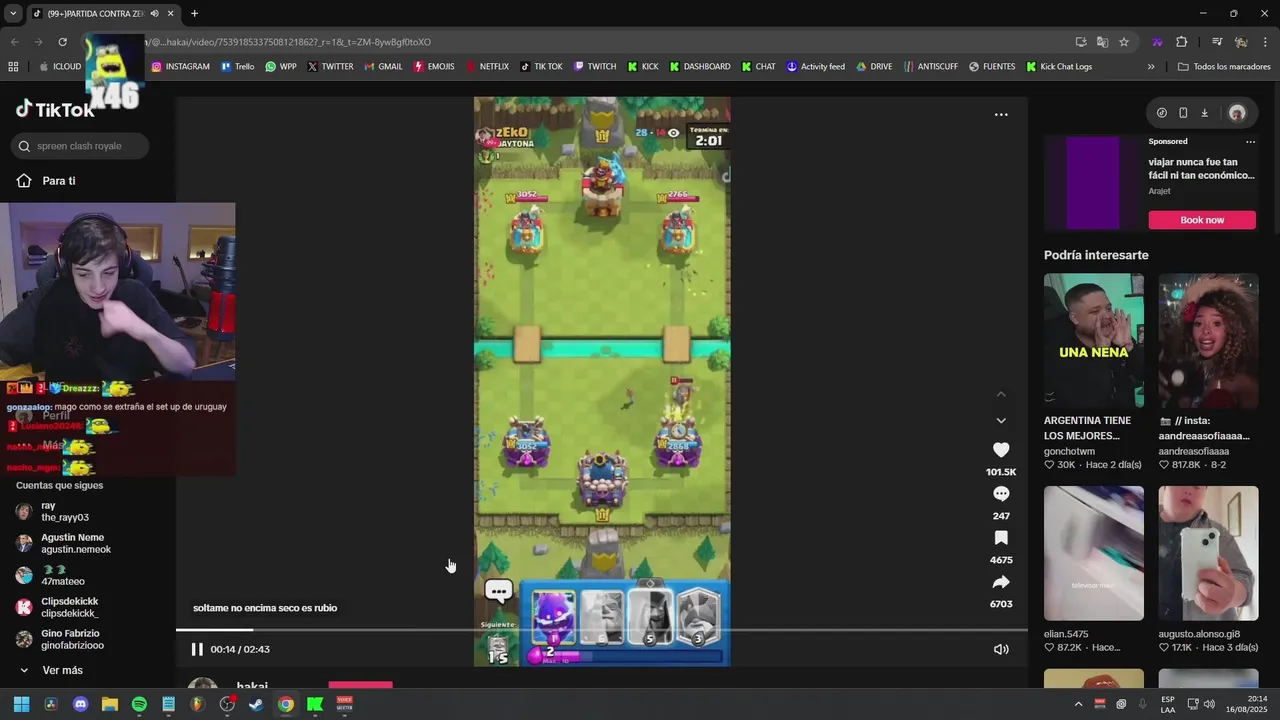Viewport: 1280px width, 720px height.
Task: Click the Book now ad button
Action: (1202, 220)
